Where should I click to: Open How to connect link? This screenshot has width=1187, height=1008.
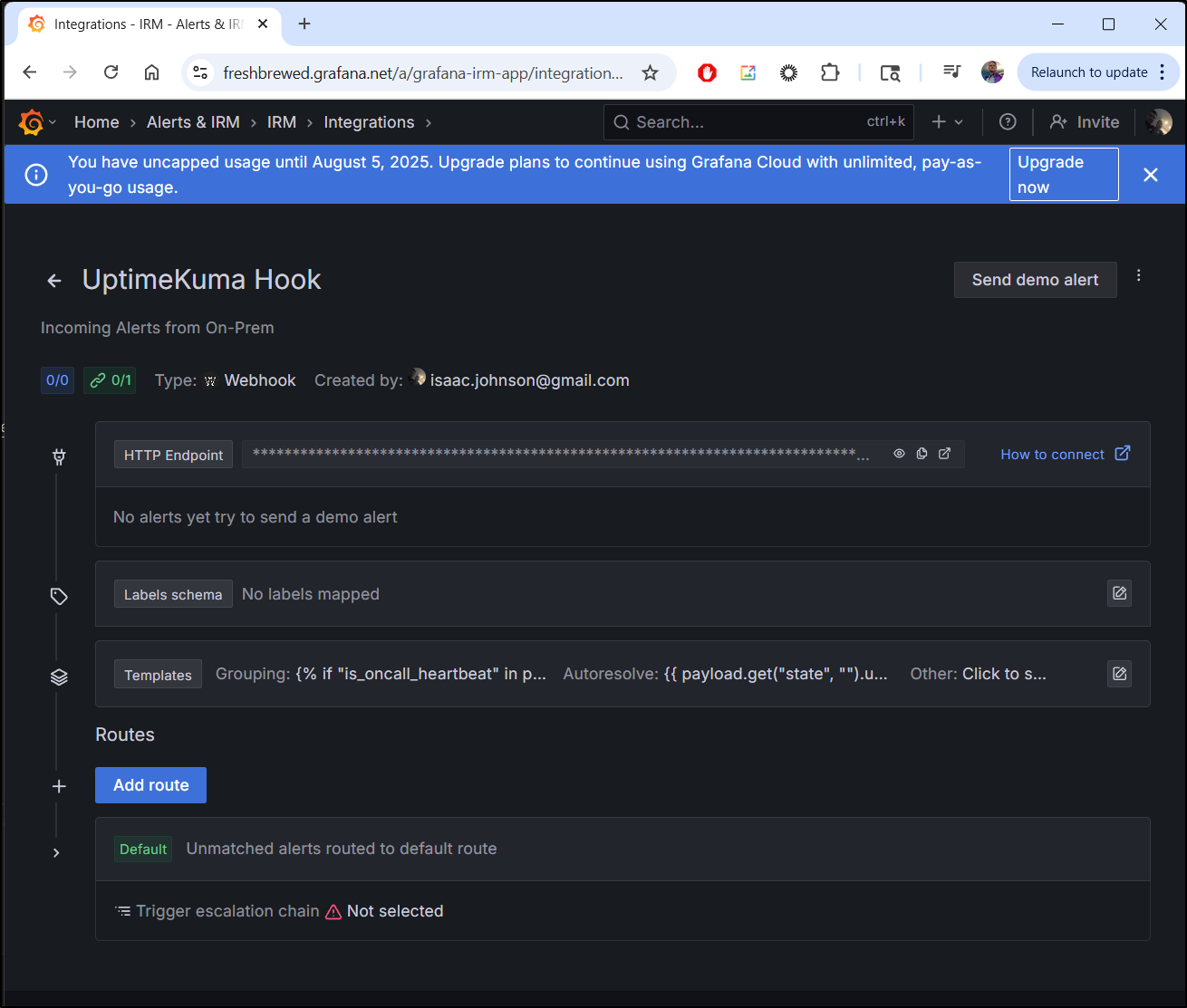pos(1065,454)
